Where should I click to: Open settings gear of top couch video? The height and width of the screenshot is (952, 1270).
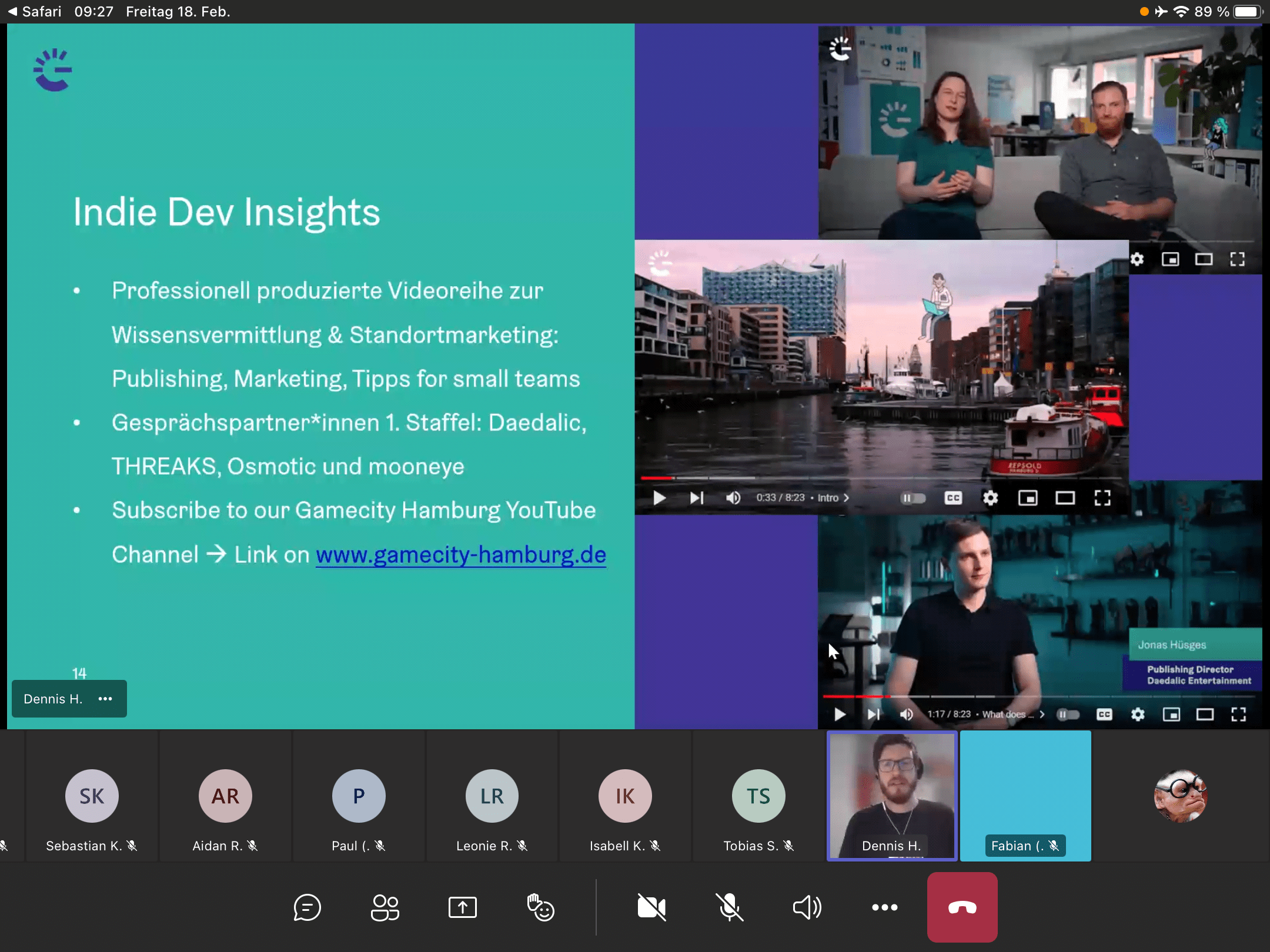pos(1137,259)
